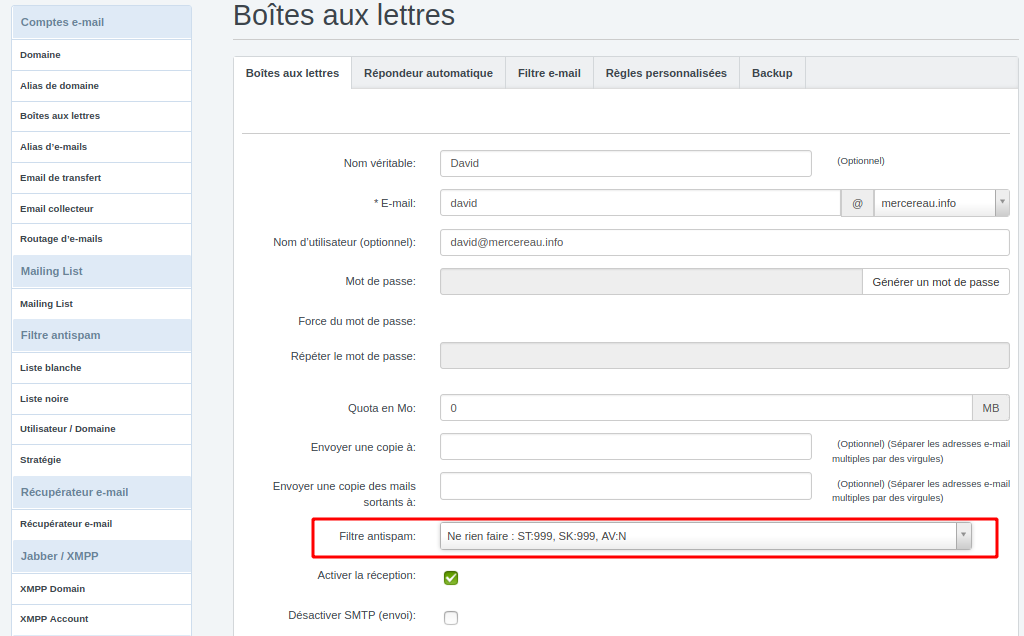Open the XMPP Domain section
Viewport: 1024px width, 636px height.
pos(52,589)
